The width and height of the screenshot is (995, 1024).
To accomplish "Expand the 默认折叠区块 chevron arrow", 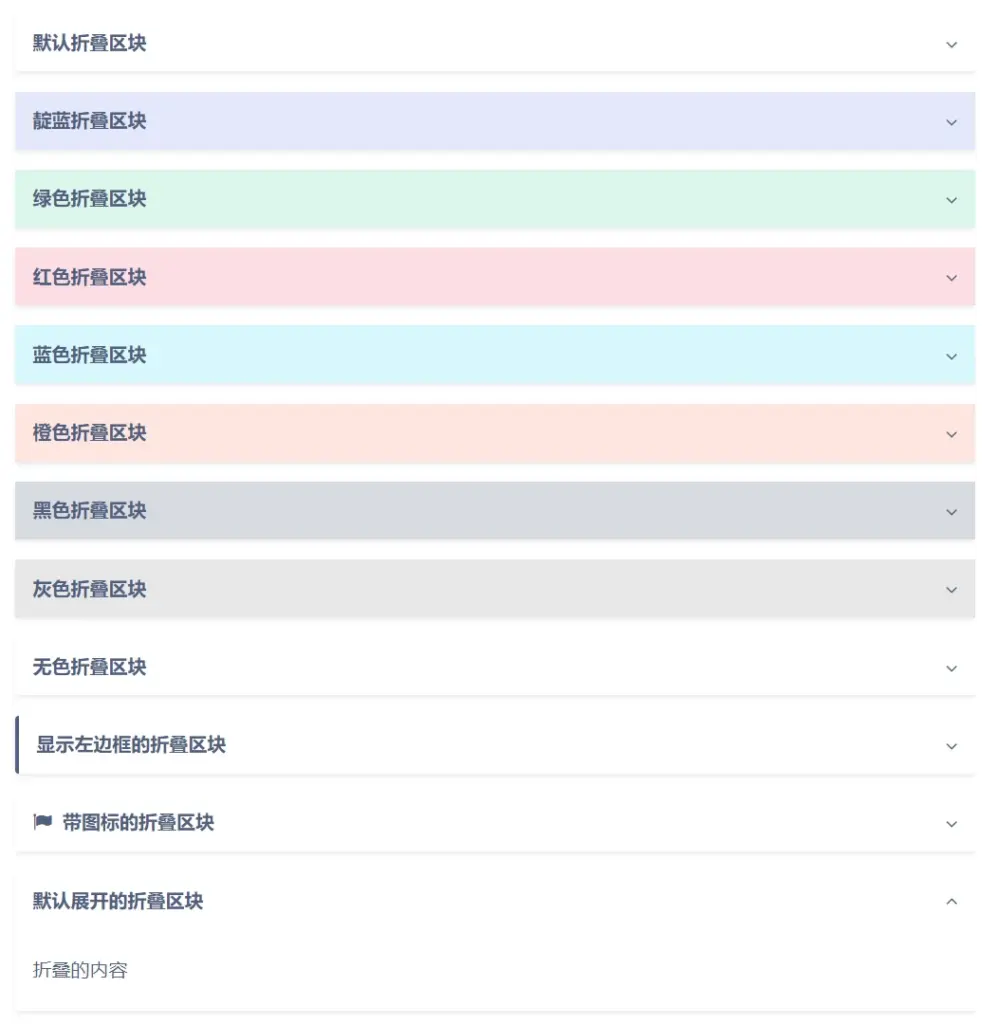I will click(951, 44).
